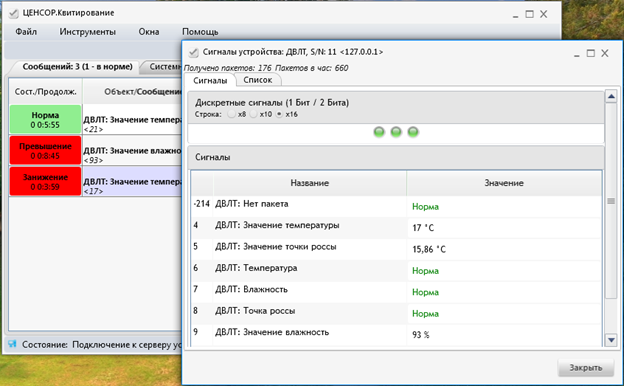This screenshot has height=386, width=624.
Task: Select the green Норма 0 0:5:55 status cell
Action: point(45,120)
